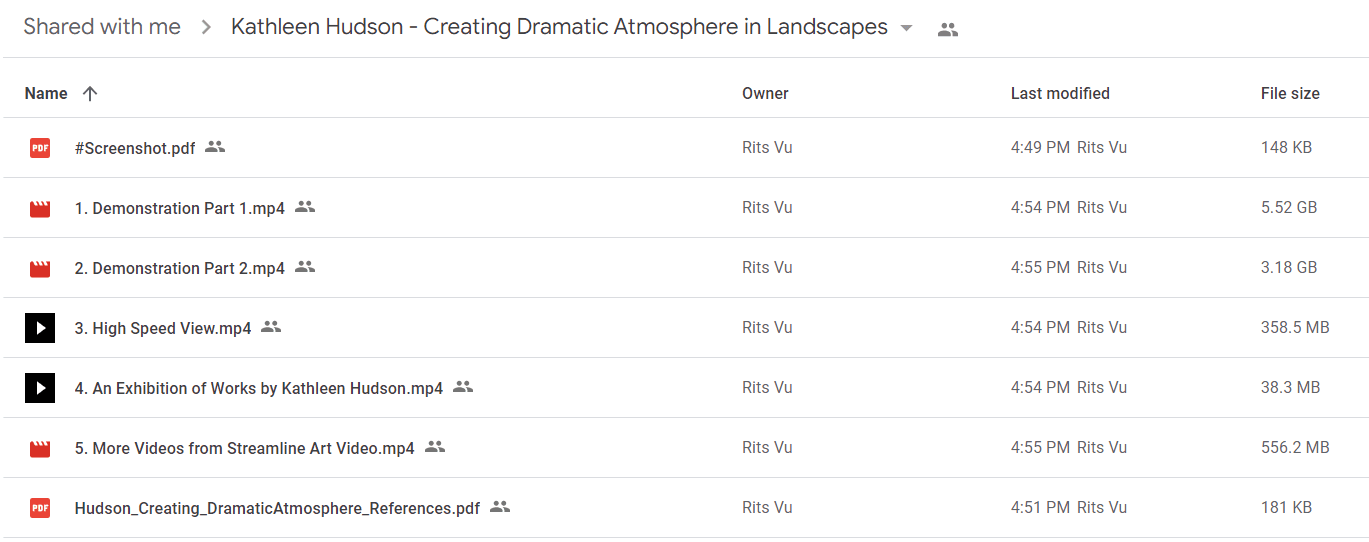Click the PDF icon for Hudson References file
This screenshot has width=1369, height=542.
point(39,508)
